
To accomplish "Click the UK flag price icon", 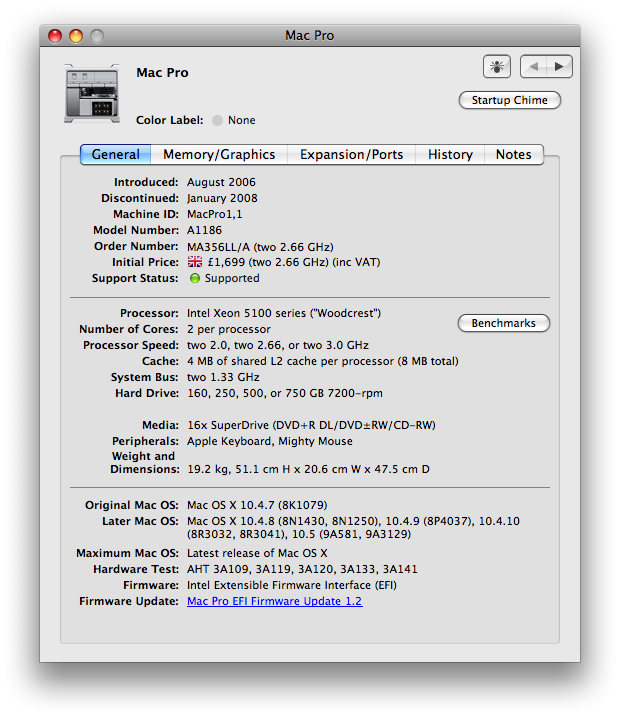I will point(195,262).
